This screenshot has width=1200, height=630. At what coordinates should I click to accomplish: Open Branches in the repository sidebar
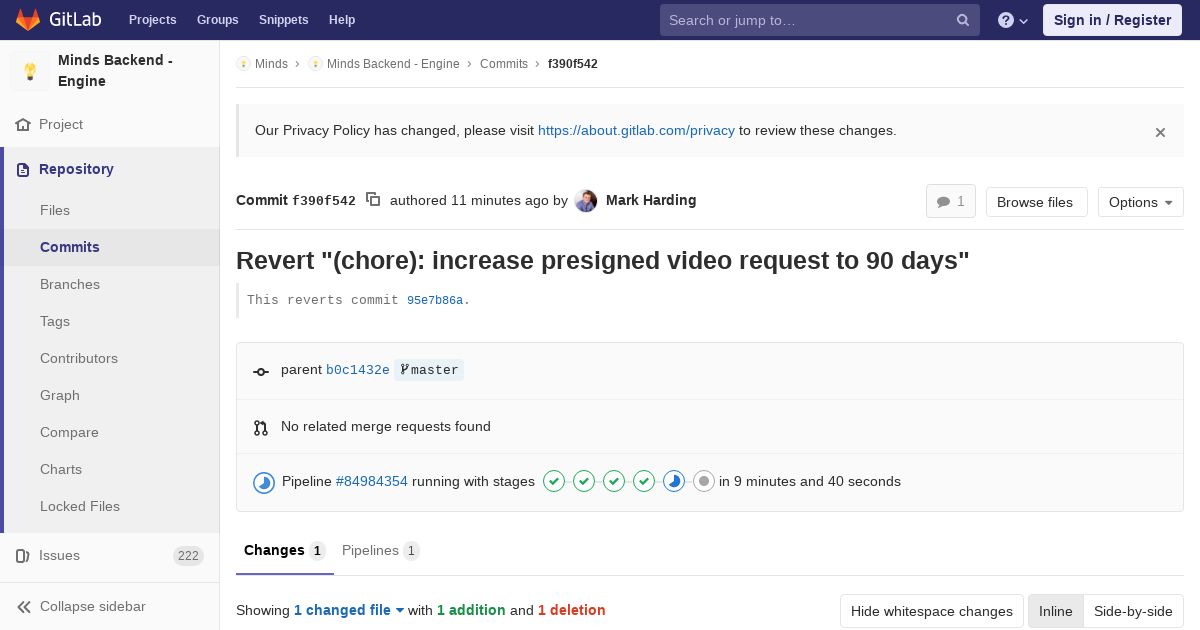point(70,284)
